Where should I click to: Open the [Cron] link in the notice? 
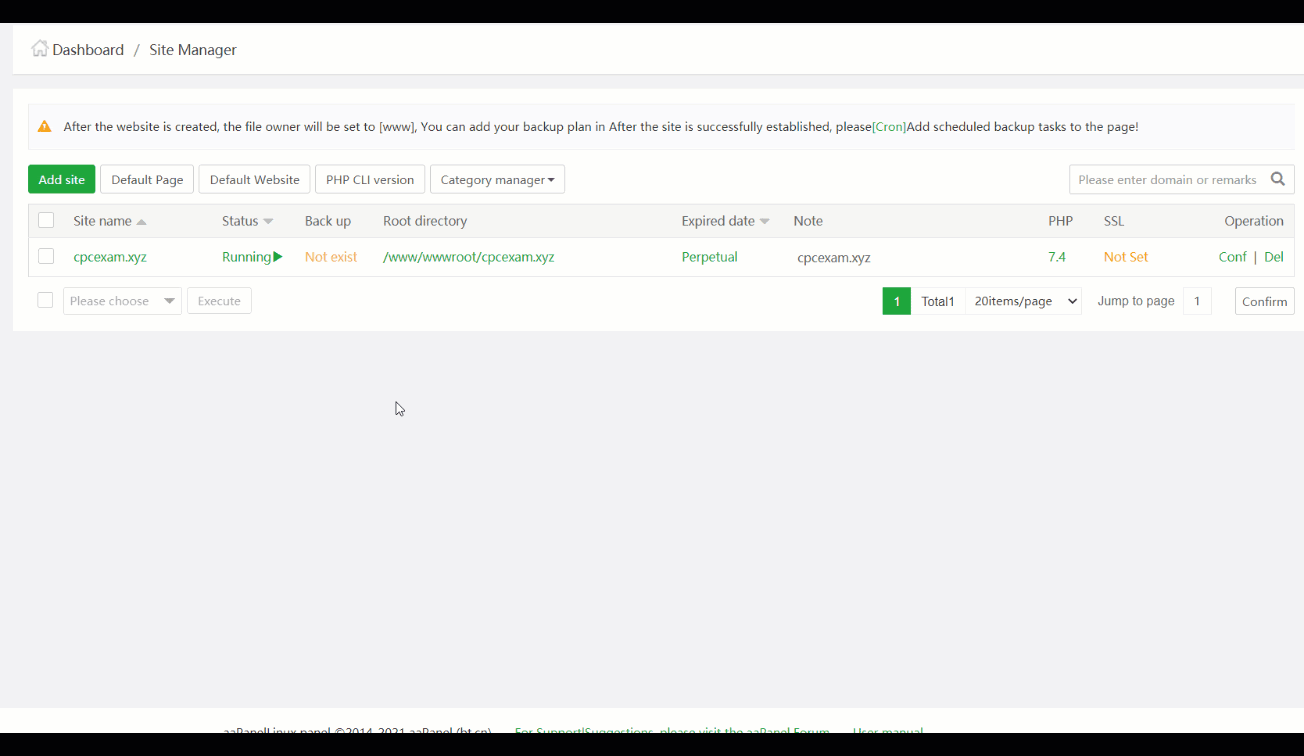889,127
